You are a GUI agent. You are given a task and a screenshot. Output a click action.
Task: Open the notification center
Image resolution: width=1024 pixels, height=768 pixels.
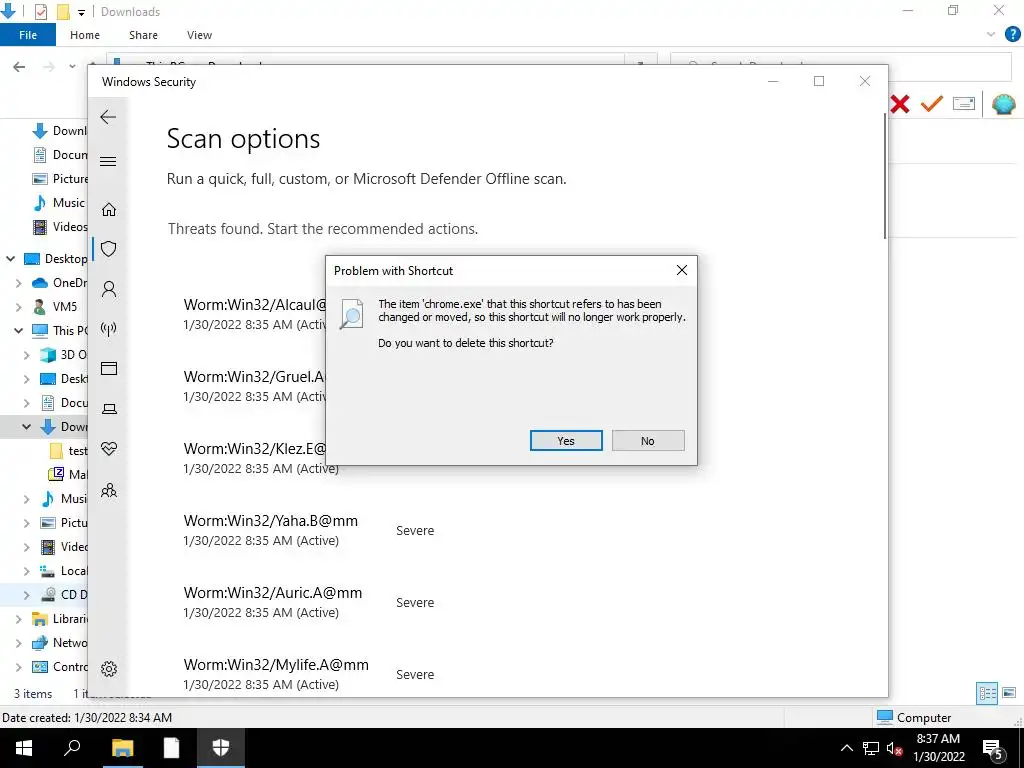click(x=993, y=750)
